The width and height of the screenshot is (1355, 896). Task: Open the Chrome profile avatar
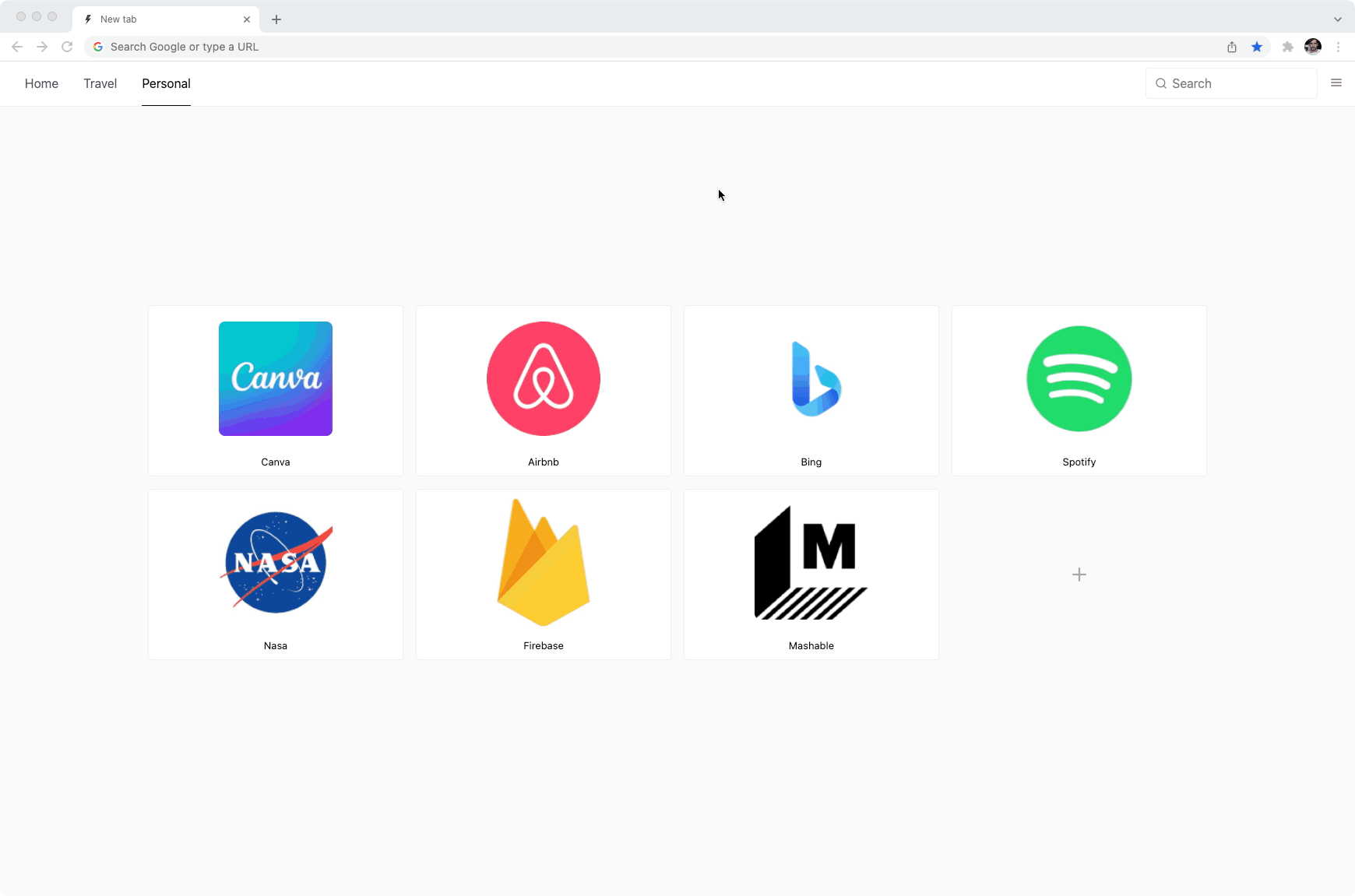tap(1313, 47)
